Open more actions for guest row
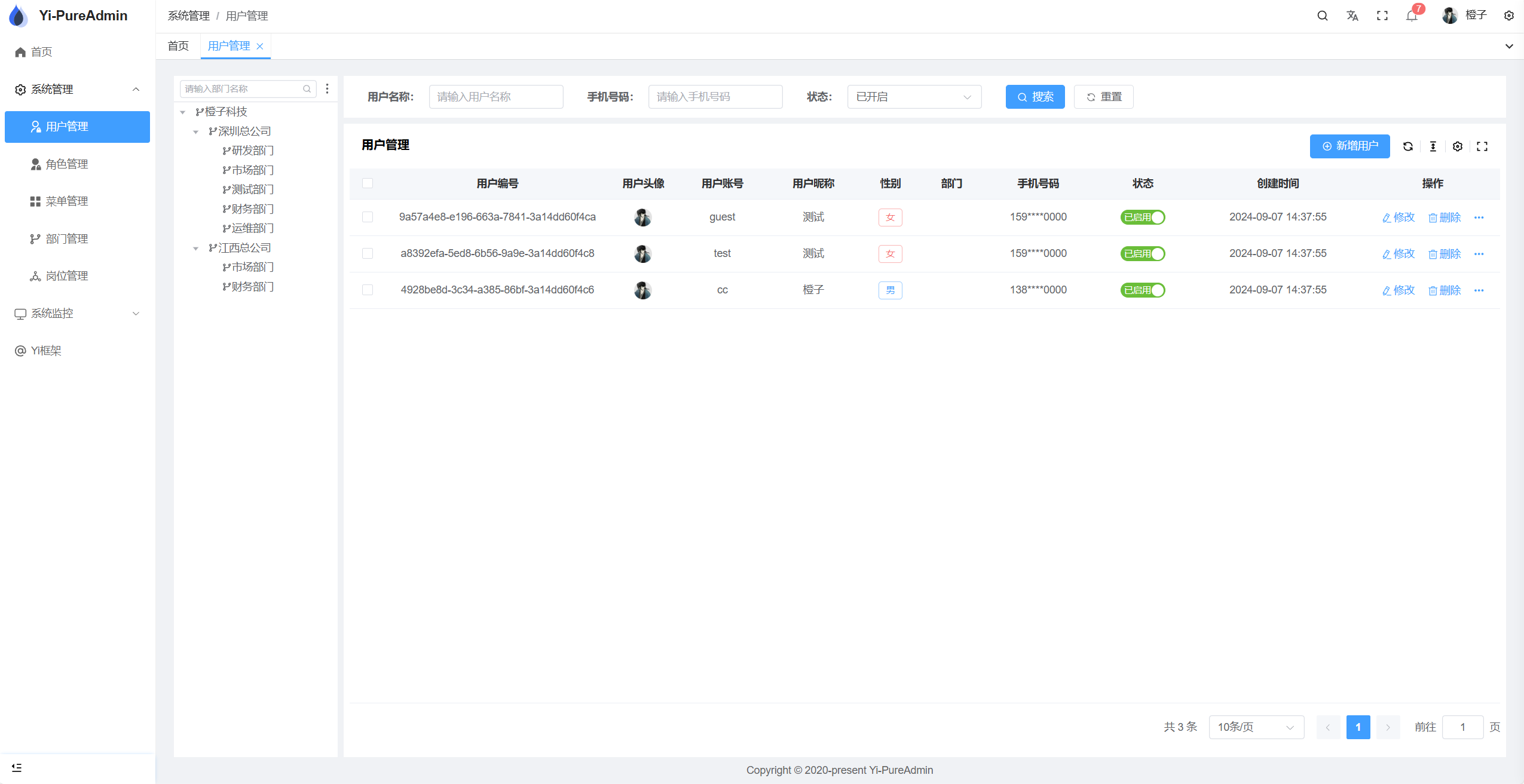The image size is (1524, 784). [1479, 218]
